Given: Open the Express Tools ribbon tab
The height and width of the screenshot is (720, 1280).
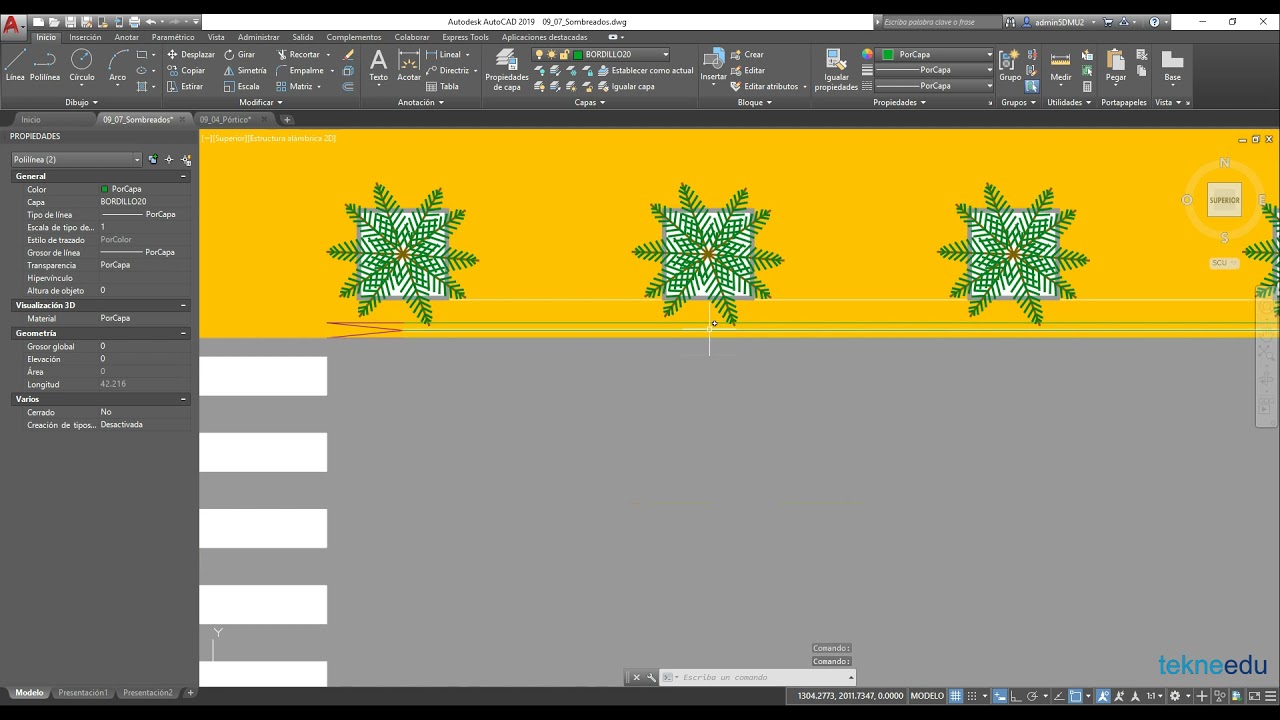Looking at the screenshot, I should pyautogui.click(x=465, y=37).
